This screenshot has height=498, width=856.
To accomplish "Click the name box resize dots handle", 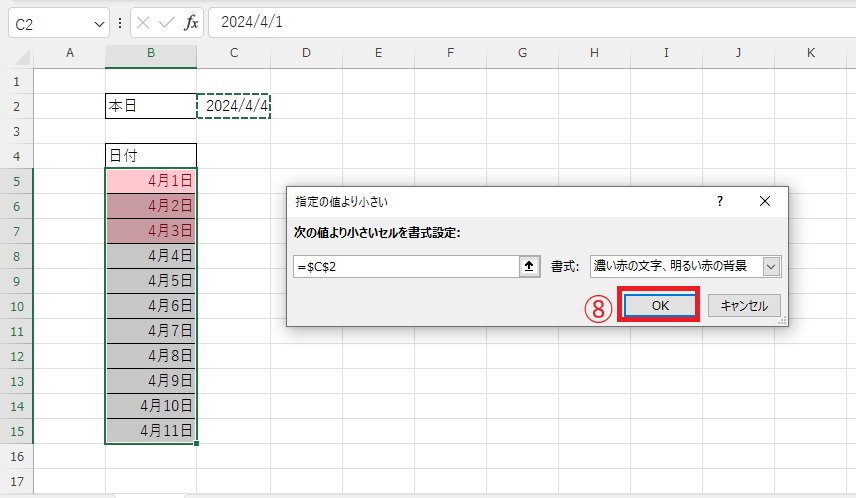I will pyautogui.click(x=120, y=23).
